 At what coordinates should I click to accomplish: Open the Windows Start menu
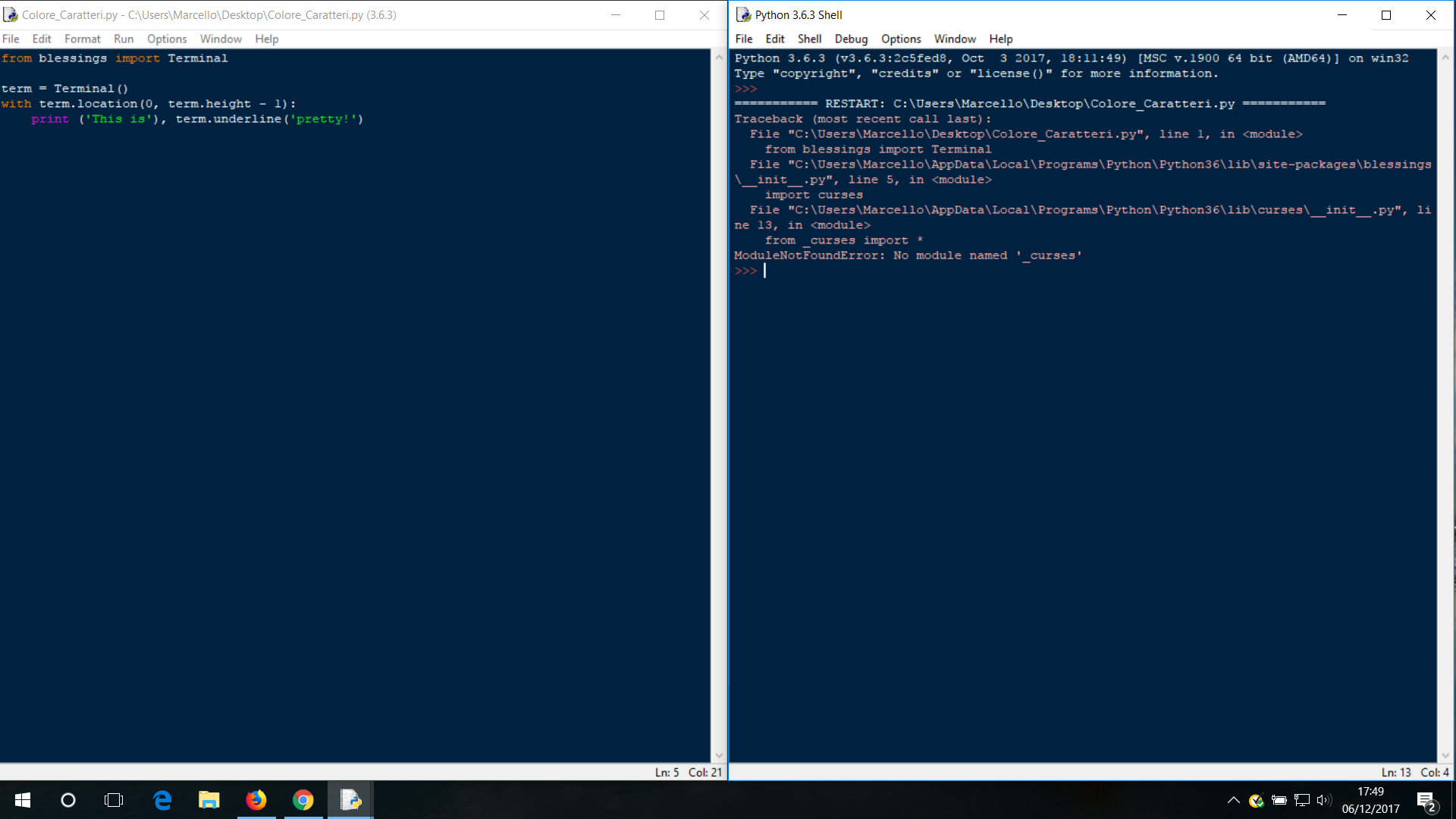[x=23, y=800]
